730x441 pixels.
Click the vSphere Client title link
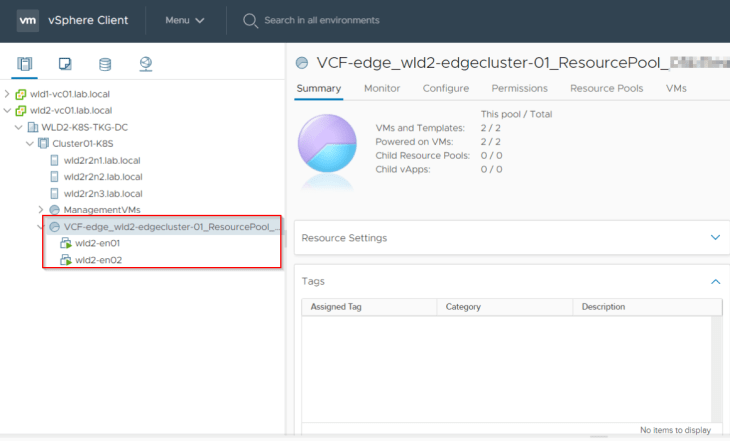pos(88,20)
